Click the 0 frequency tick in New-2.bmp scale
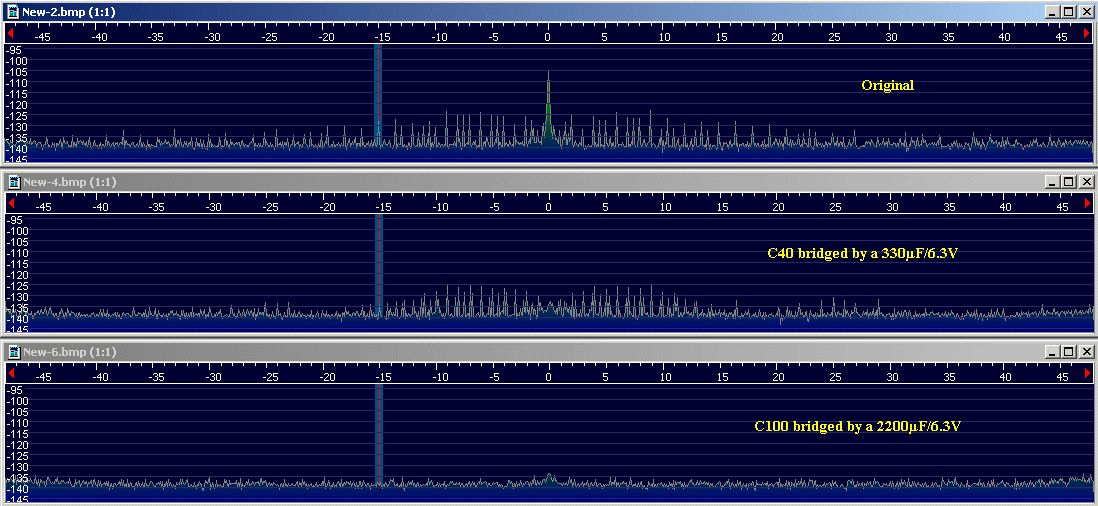 (548, 37)
